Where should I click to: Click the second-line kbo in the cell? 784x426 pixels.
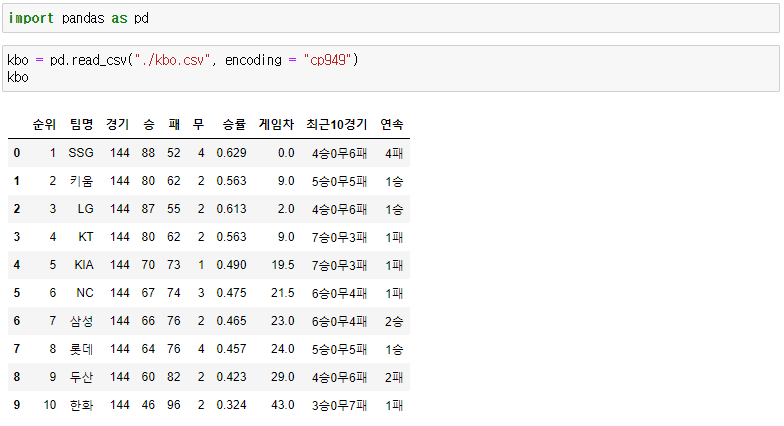click(x=18, y=77)
